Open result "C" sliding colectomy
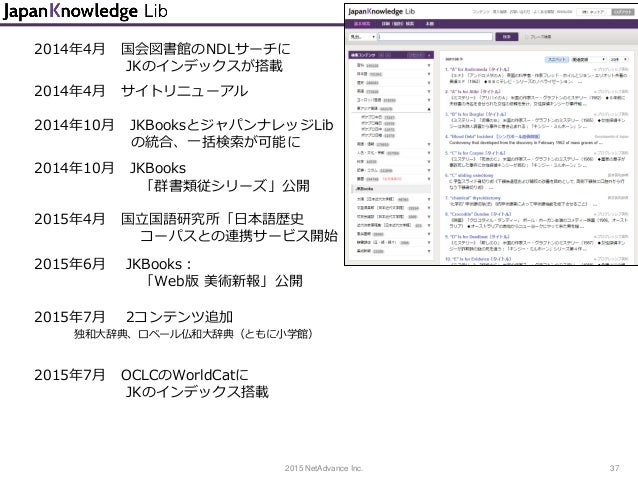The image size is (638, 479). [x=469, y=175]
